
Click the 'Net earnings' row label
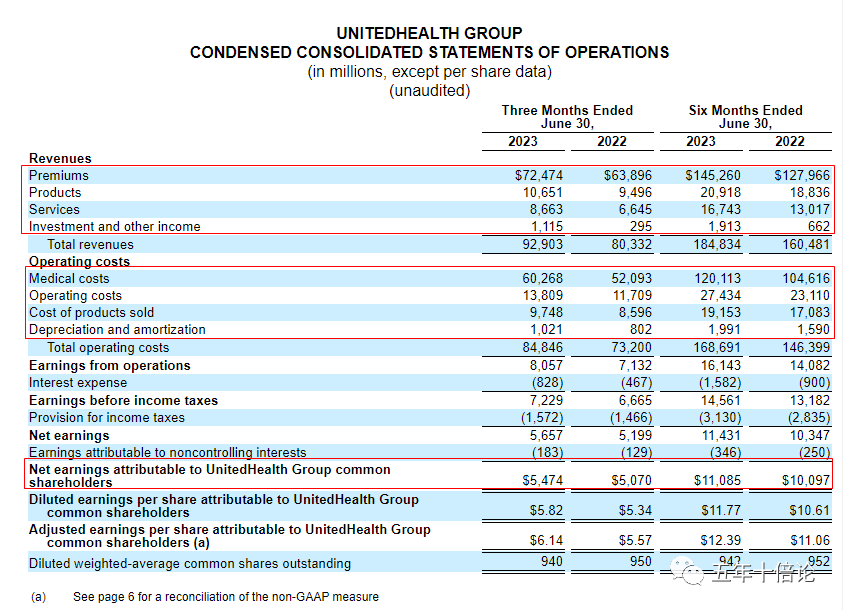pyautogui.click(x=69, y=436)
